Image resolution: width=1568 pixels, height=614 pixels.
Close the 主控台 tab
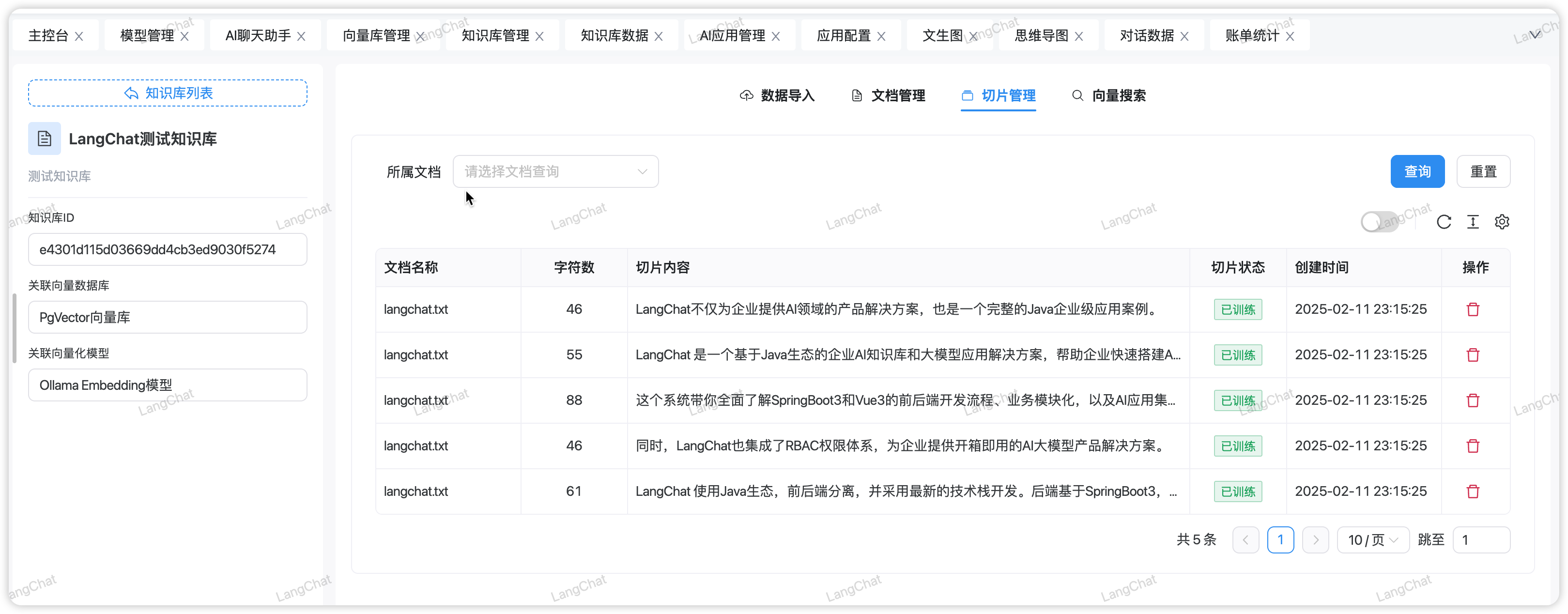pos(79,36)
